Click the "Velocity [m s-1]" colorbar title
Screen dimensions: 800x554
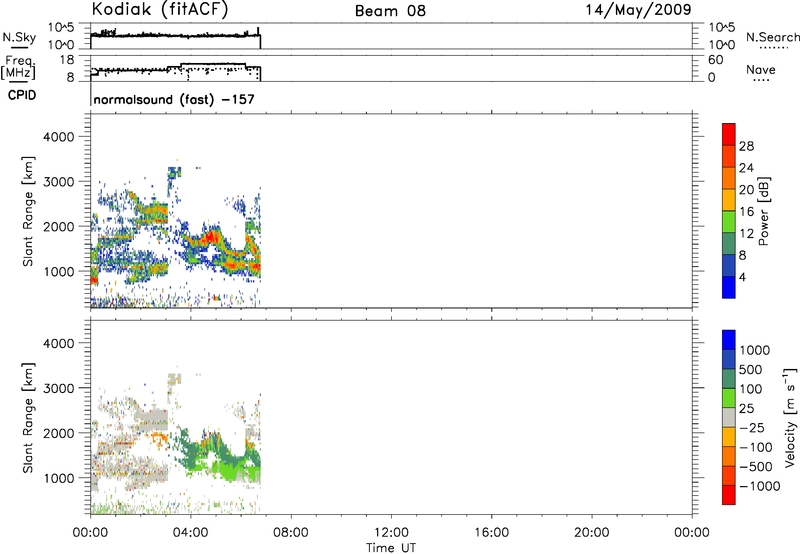pyautogui.click(x=790, y=417)
